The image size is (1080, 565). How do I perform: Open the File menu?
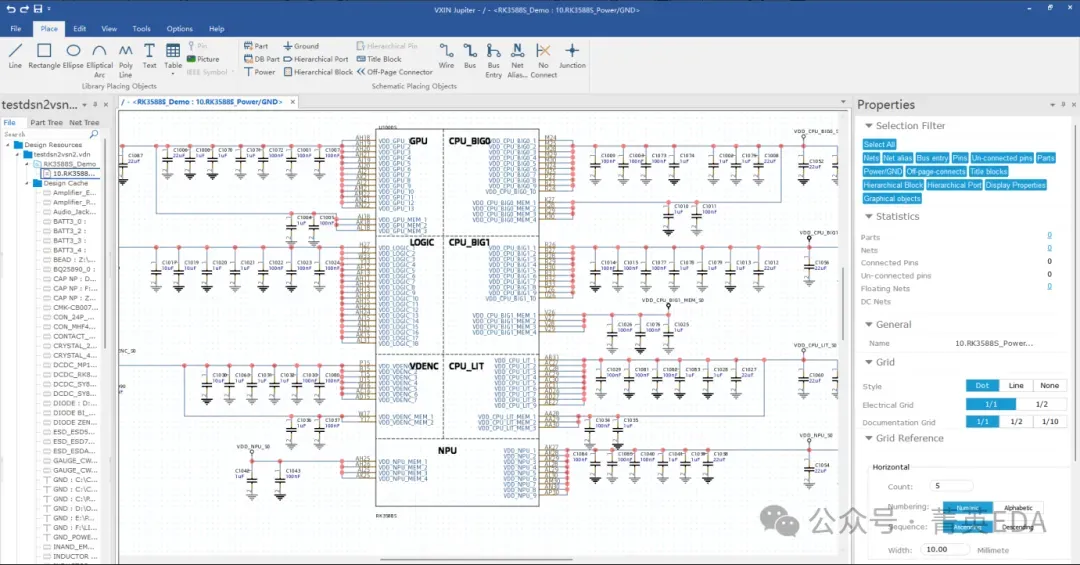[x=16, y=29]
